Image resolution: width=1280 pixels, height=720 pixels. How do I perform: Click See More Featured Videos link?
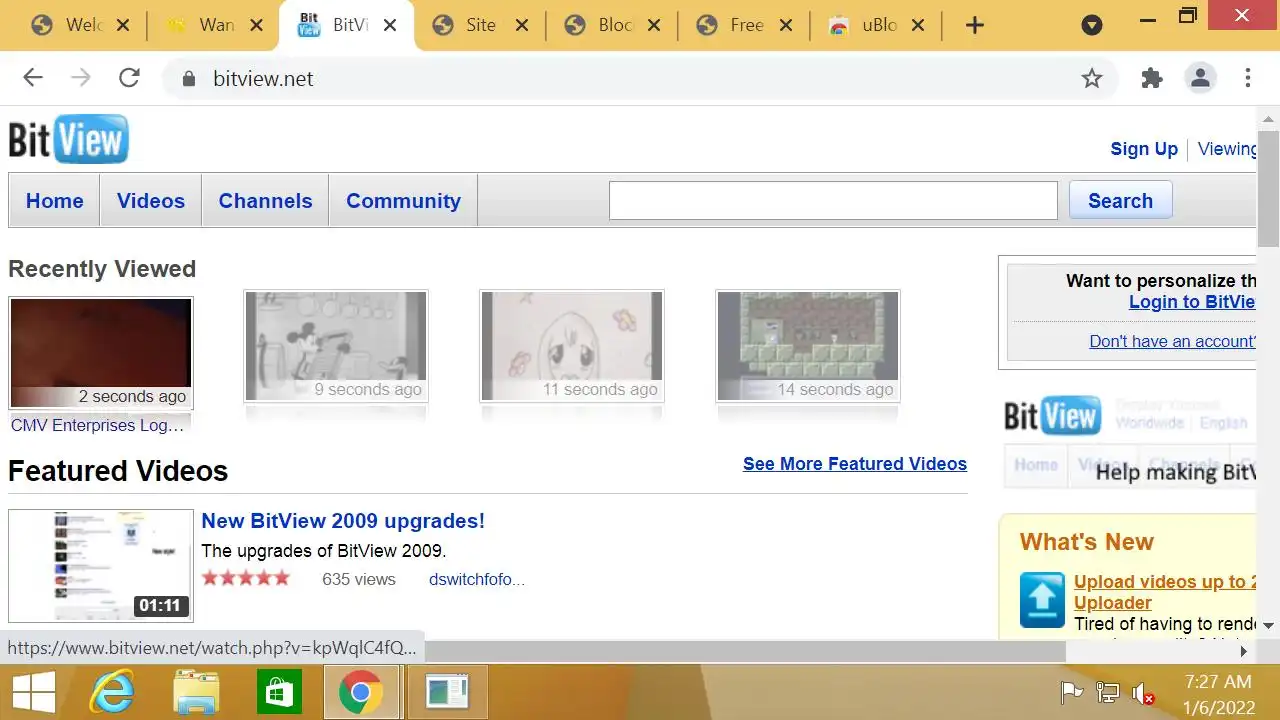[855, 464]
